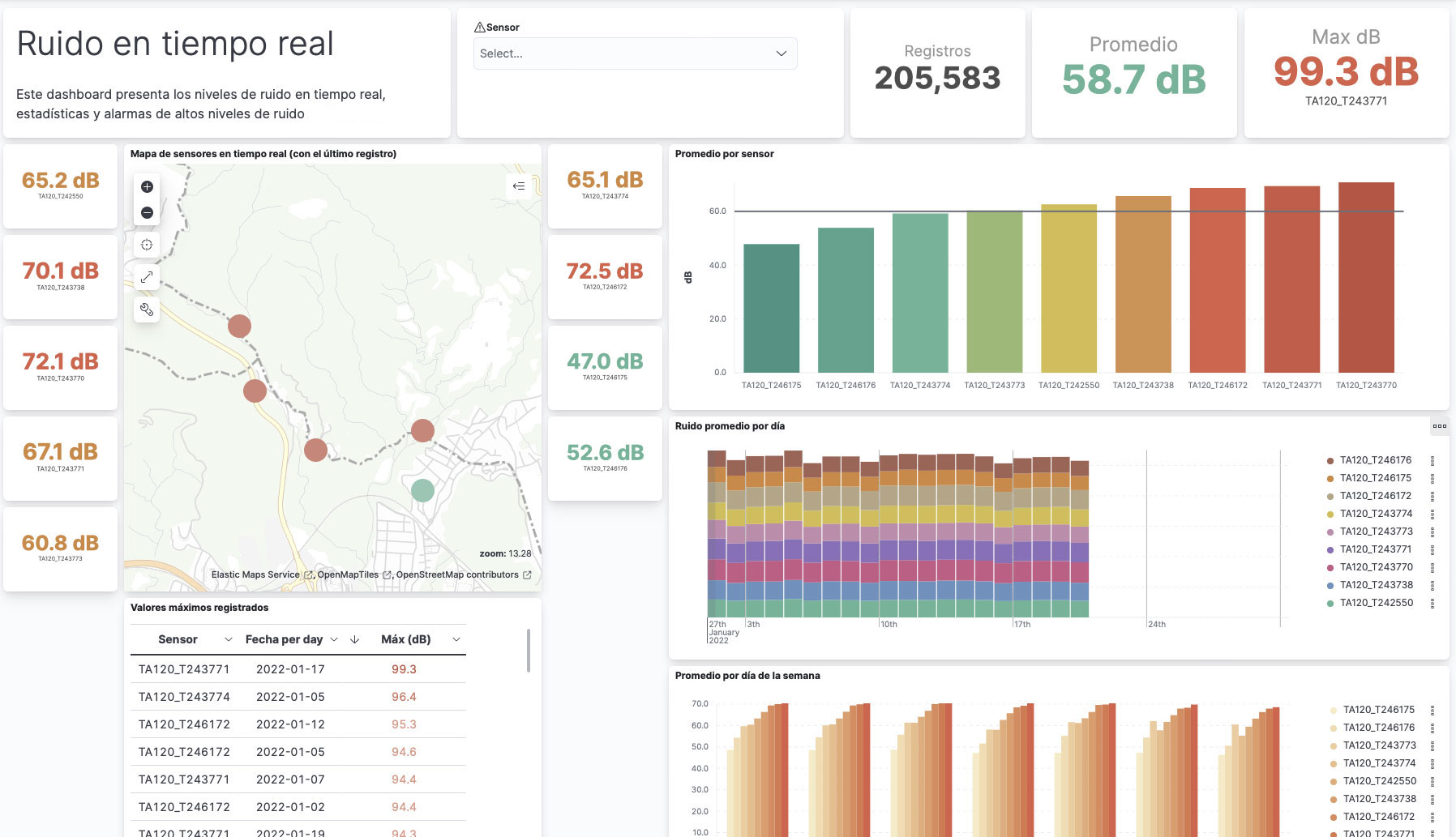
Task: Expand the map to full screen
Action: point(147,277)
